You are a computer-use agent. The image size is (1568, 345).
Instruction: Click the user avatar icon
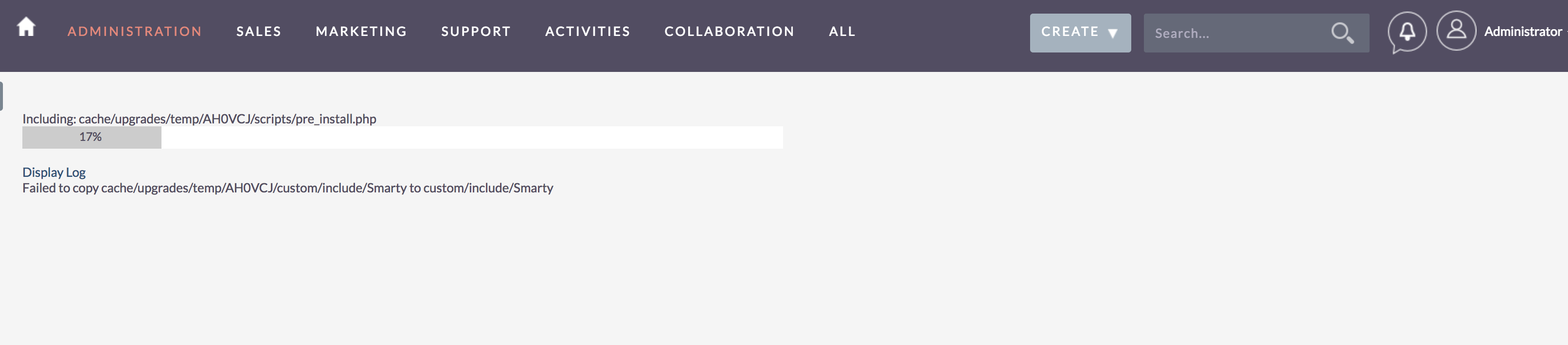[x=1456, y=31]
